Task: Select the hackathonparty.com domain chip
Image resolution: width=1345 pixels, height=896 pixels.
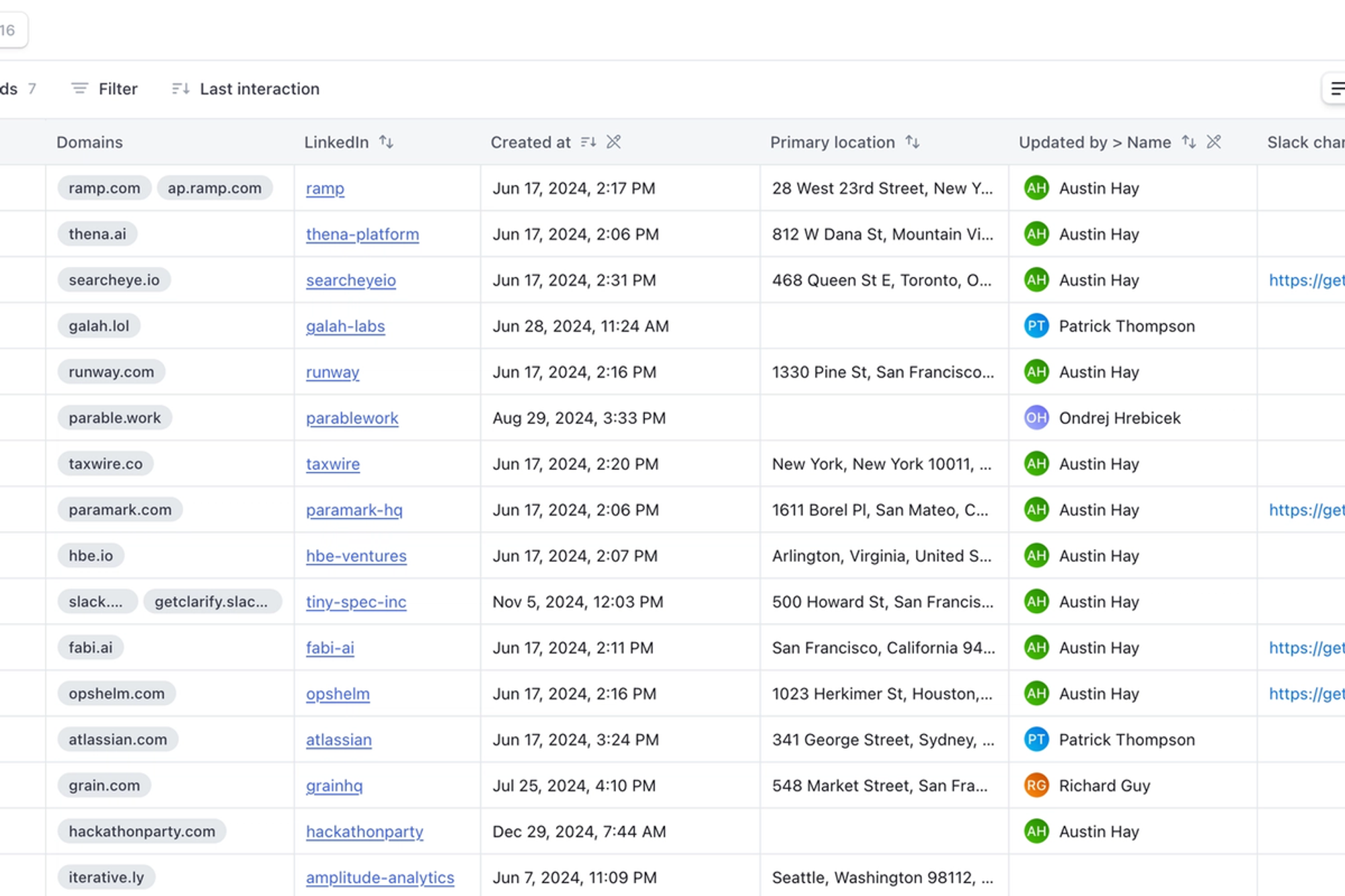Action: [142, 831]
